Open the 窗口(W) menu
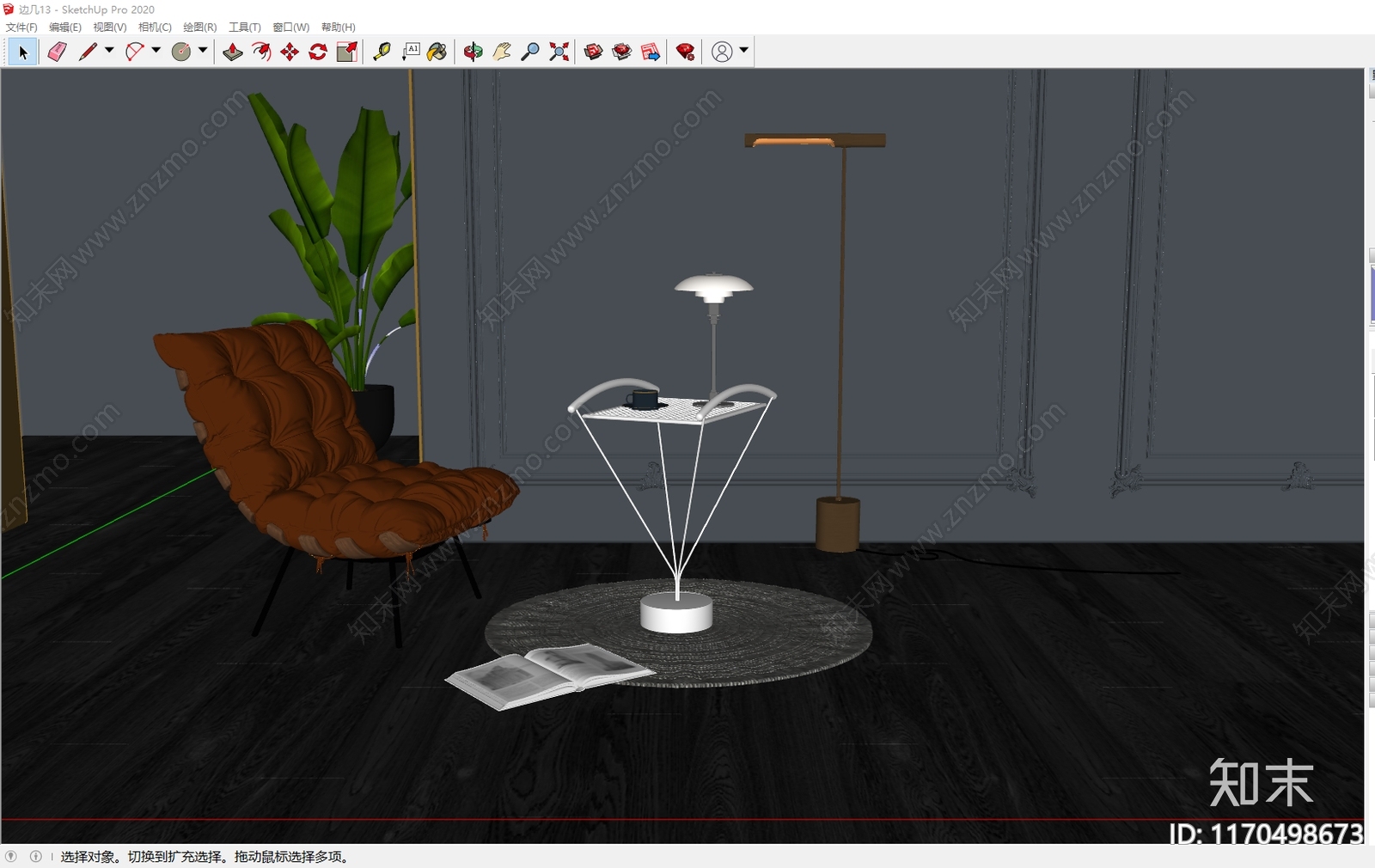Screen dimensions: 1375x868 290,28
